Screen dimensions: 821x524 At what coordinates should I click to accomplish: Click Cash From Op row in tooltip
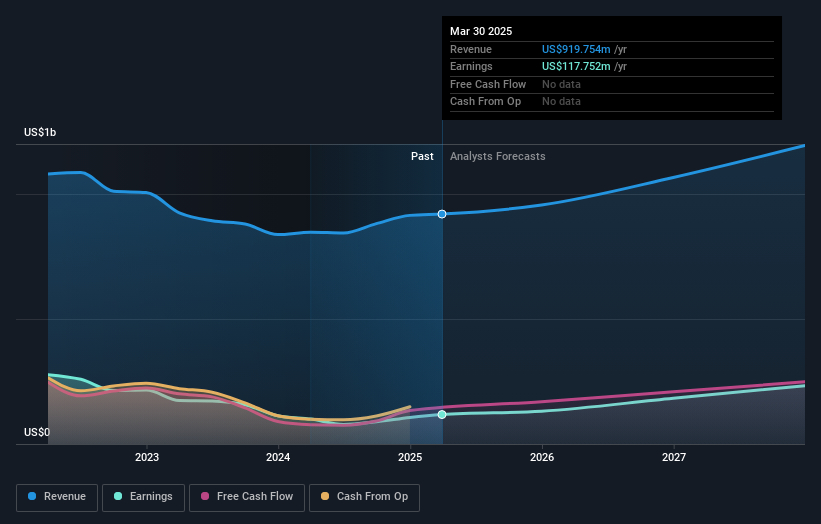tap(612, 102)
